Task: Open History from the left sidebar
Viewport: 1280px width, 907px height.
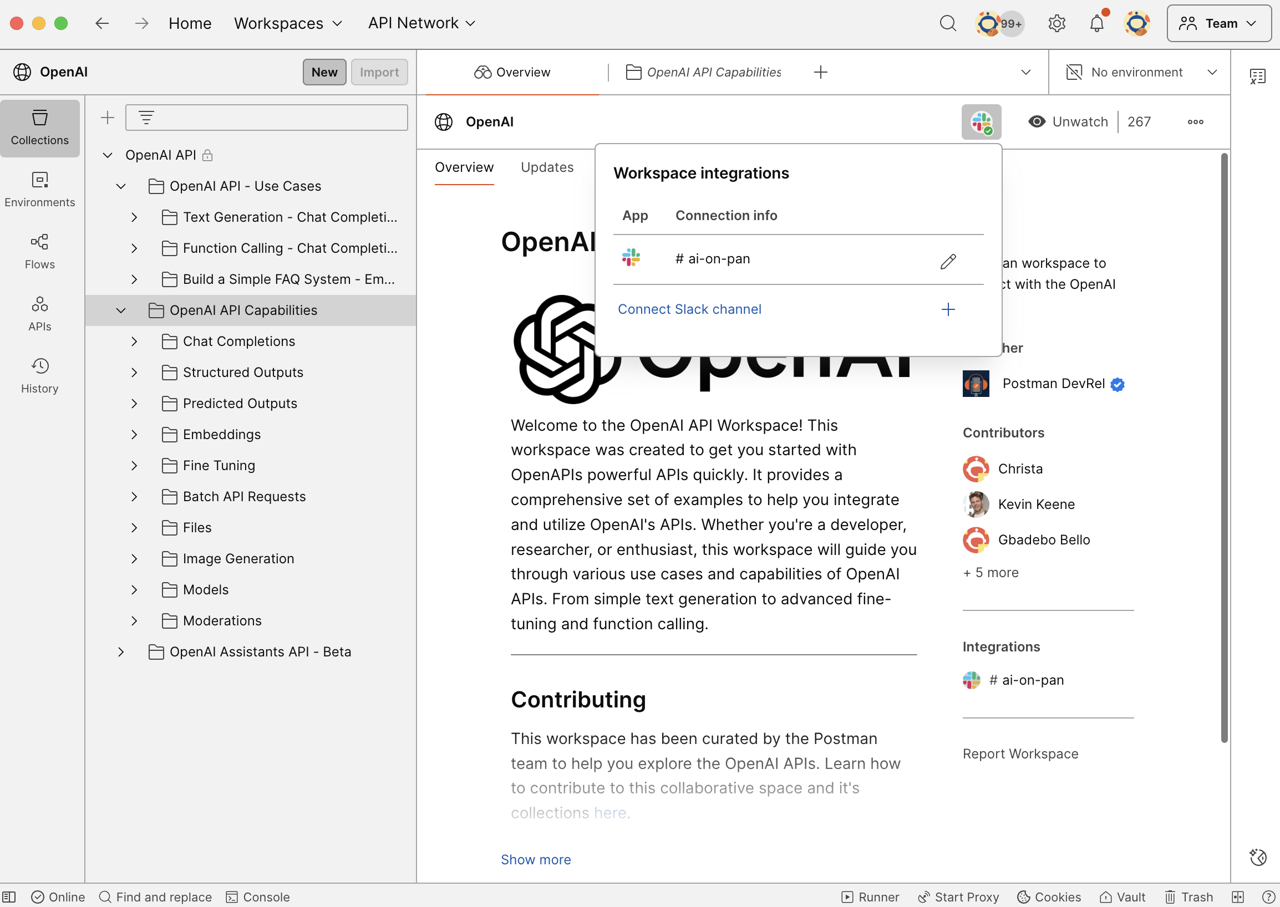Action: click(x=39, y=375)
